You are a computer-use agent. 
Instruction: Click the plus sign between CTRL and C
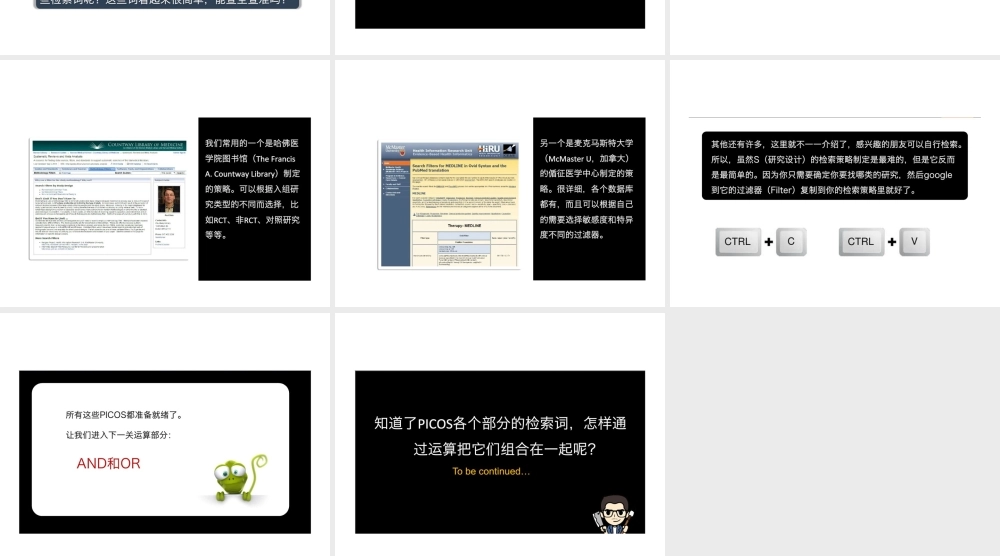[x=768, y=242]
